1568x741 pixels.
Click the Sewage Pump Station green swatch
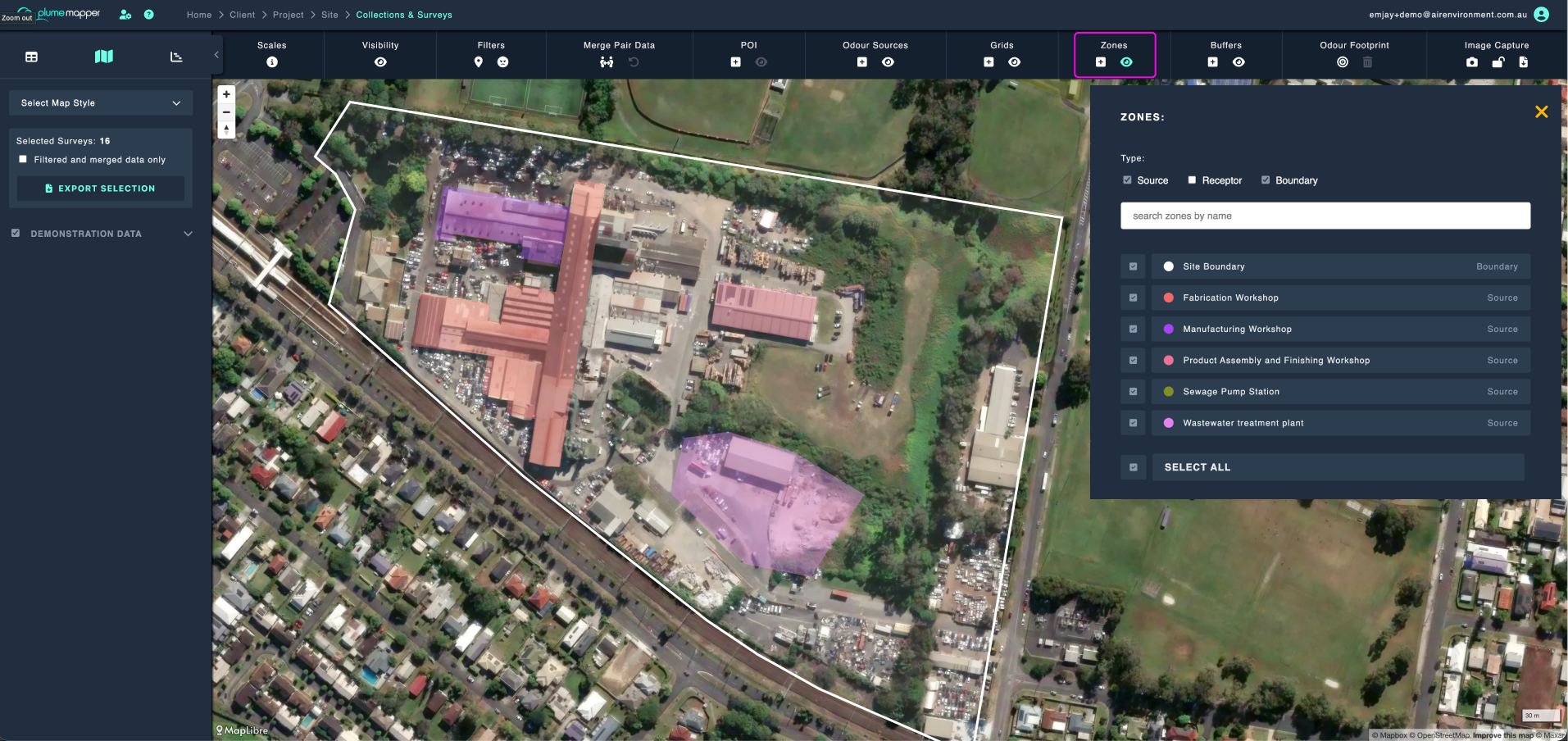point(1169,392)
